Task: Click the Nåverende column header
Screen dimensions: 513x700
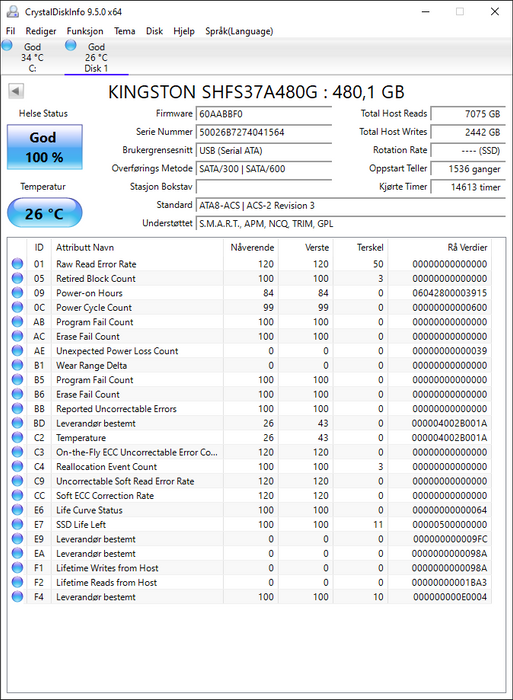Action: pyautogui.click(x=252, y=247)
